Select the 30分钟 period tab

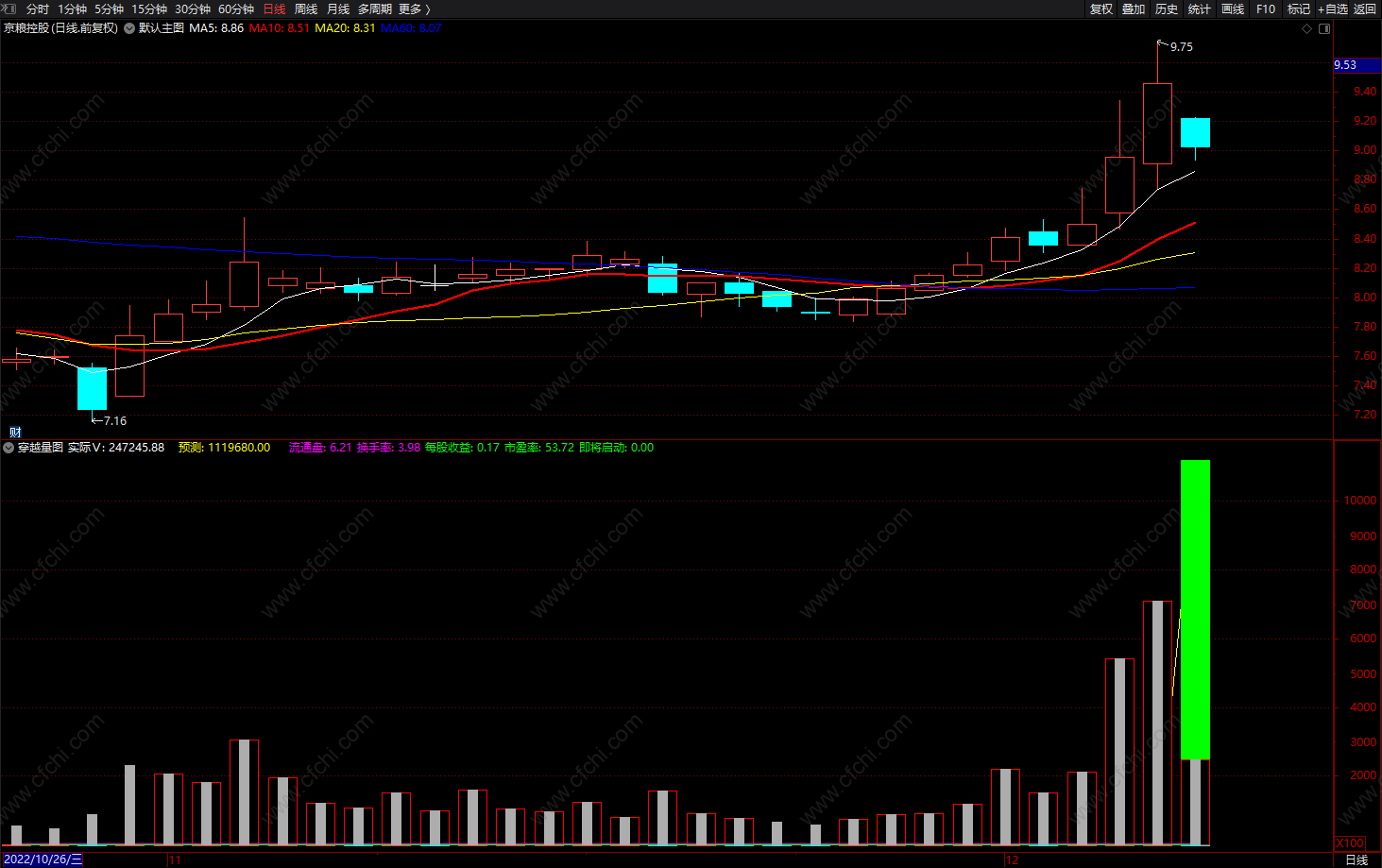(x=193, y=9)
